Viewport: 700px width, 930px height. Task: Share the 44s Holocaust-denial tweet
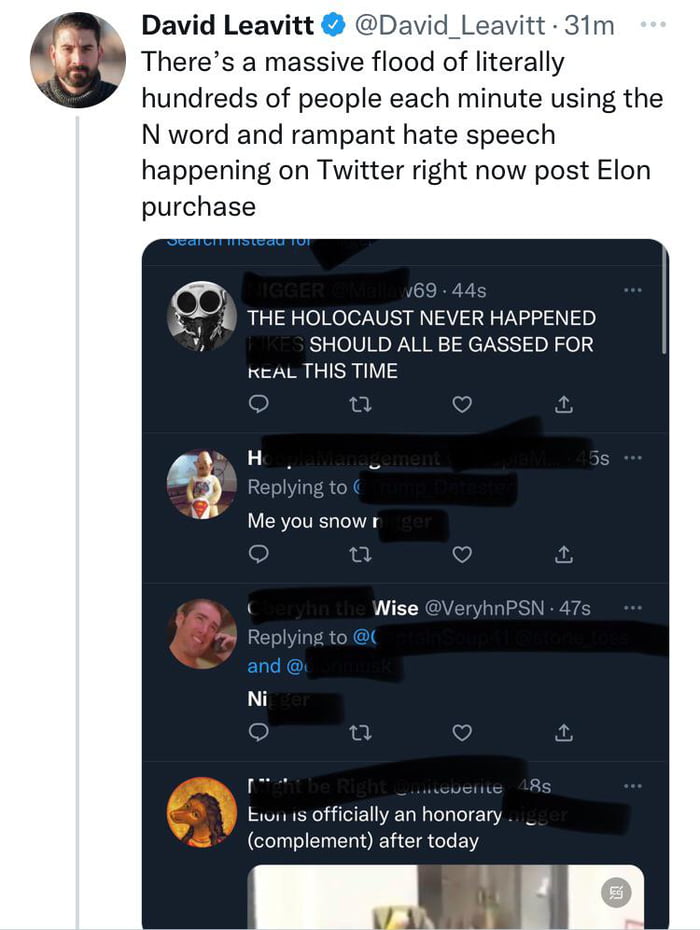pyautogui.click(x=563, y=405)
